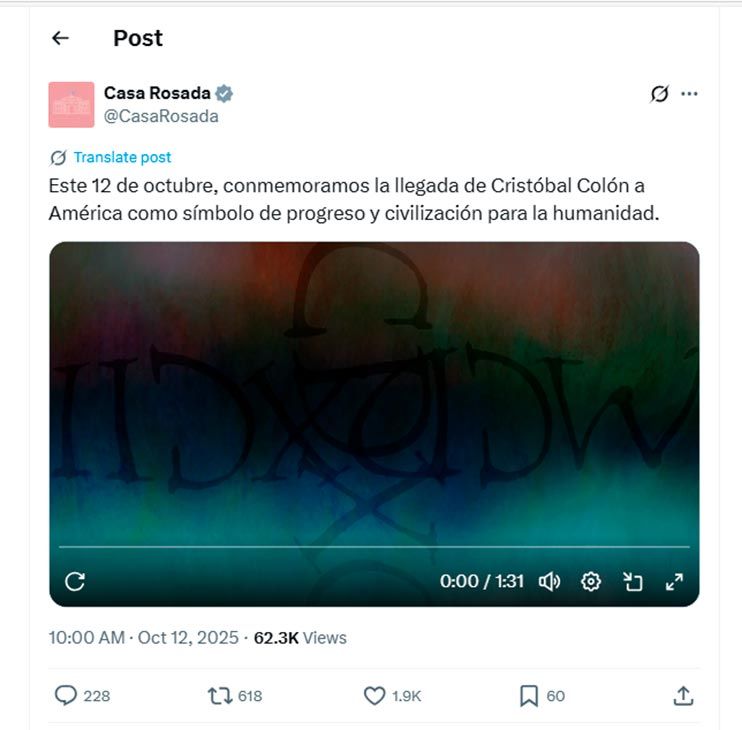Repost using the retweet icon
The height and width of the screenshot is (730, 742).
[220, 695]
